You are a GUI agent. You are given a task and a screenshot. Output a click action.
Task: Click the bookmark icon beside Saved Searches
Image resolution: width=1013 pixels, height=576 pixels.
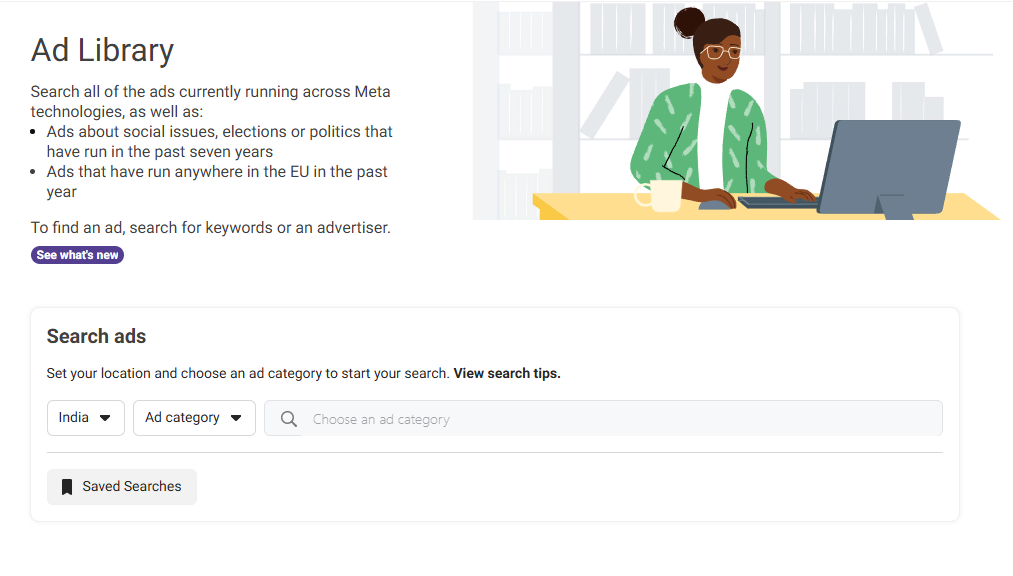tap(67, 487)
